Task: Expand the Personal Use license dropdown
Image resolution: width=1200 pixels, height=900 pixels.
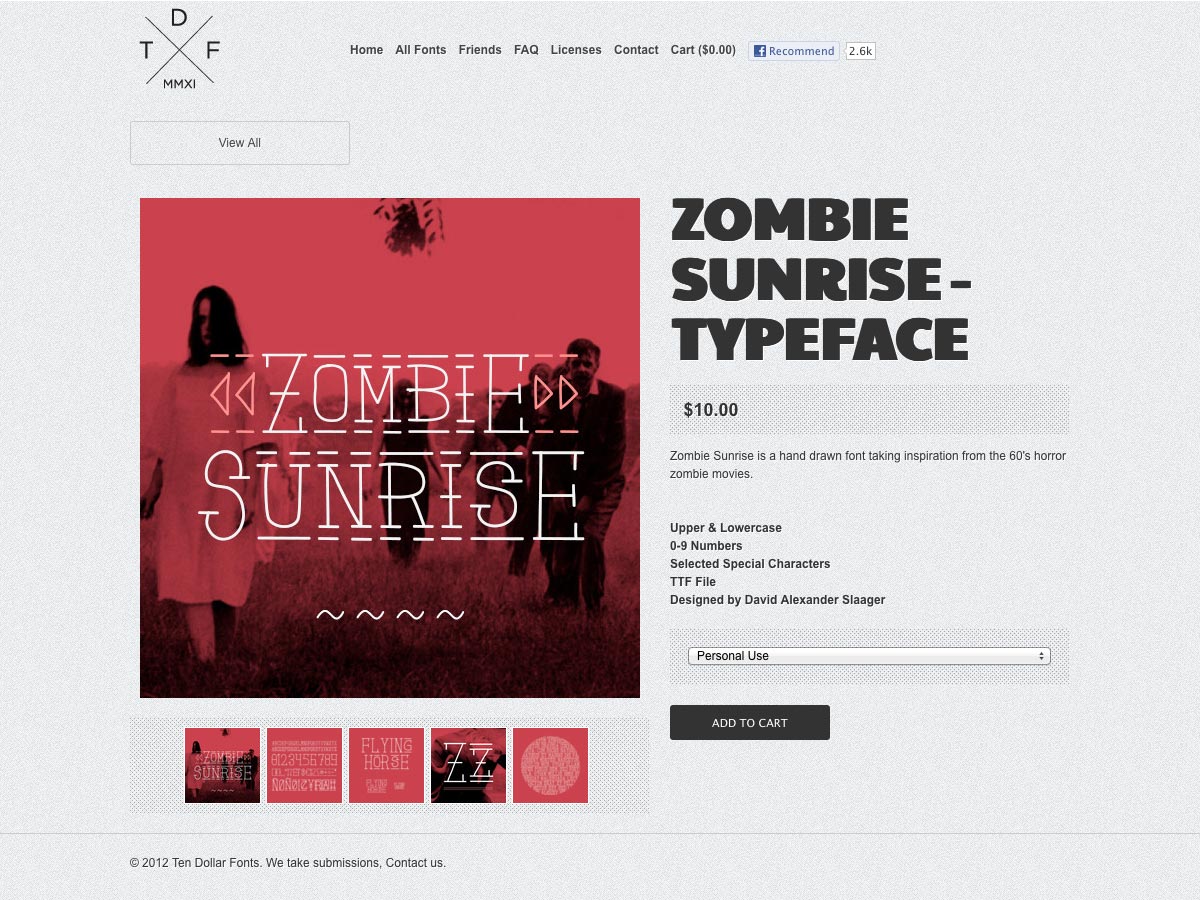Action: pyautogui.click(x=868, y=656)
